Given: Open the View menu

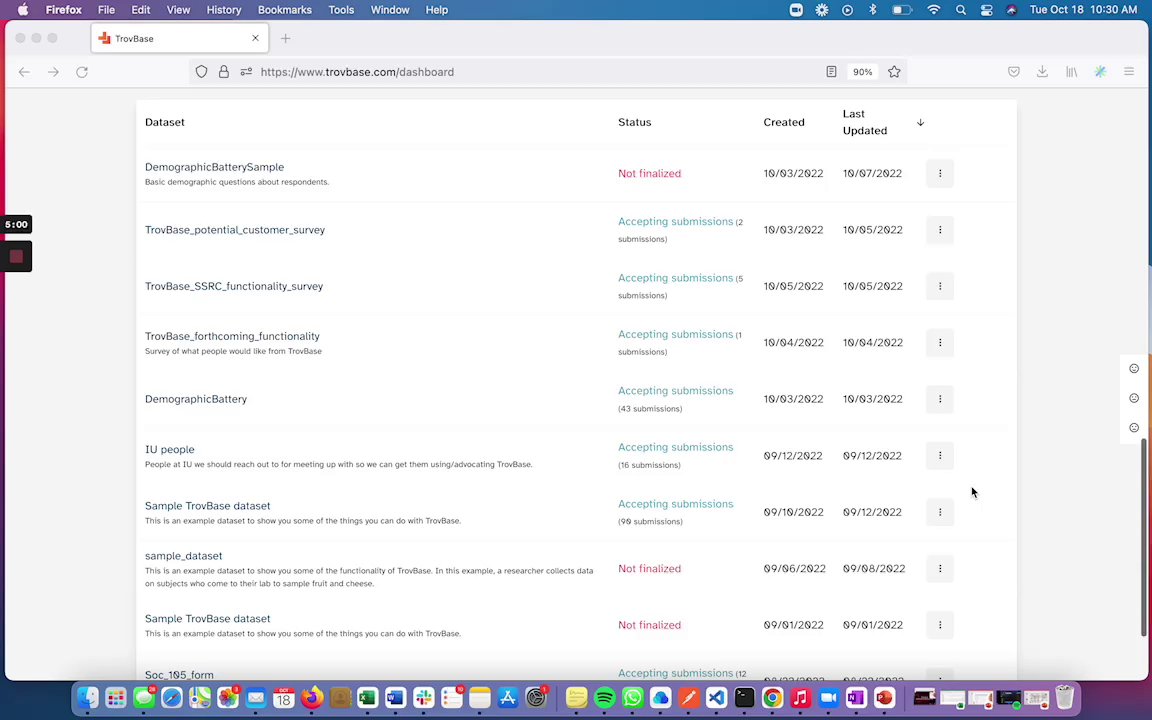Looking at the screenshot, I should click(x=178, y=10).
